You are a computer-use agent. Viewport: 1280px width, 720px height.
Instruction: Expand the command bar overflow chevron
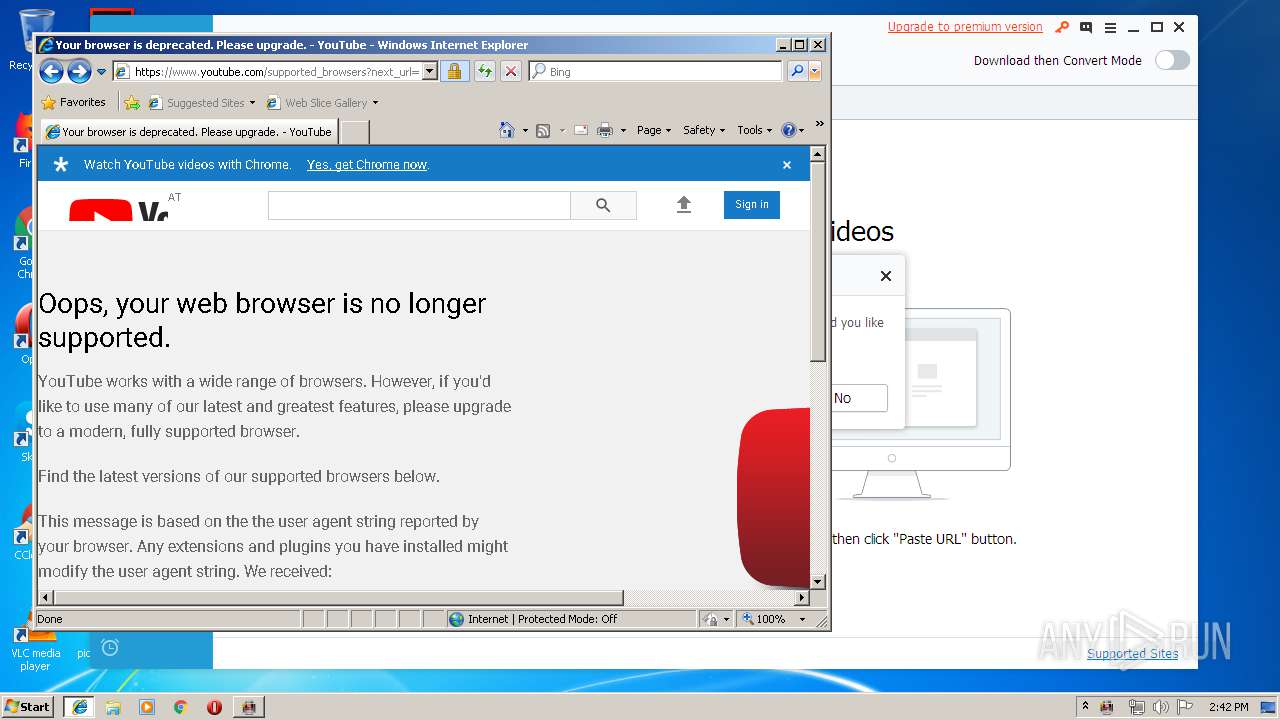tap(819, 124)
